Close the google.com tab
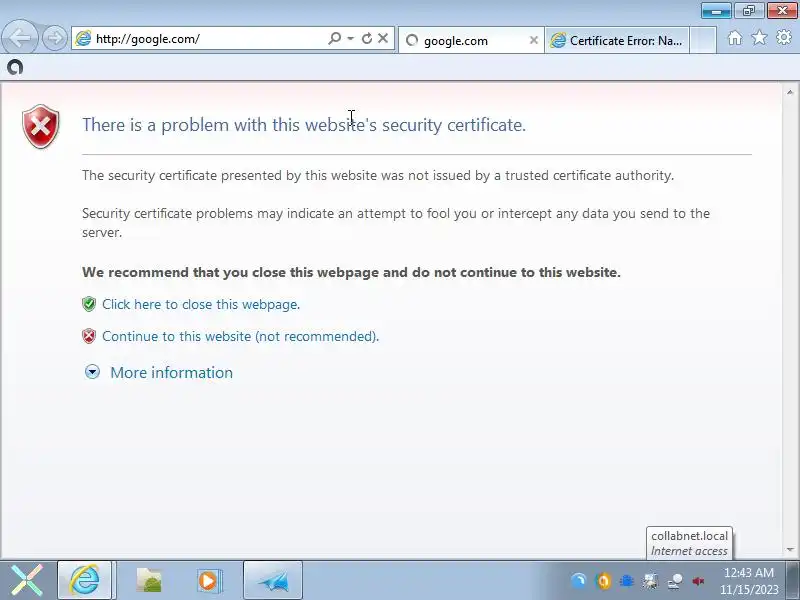Screen dimensions: 800x600 click(533, 40)
